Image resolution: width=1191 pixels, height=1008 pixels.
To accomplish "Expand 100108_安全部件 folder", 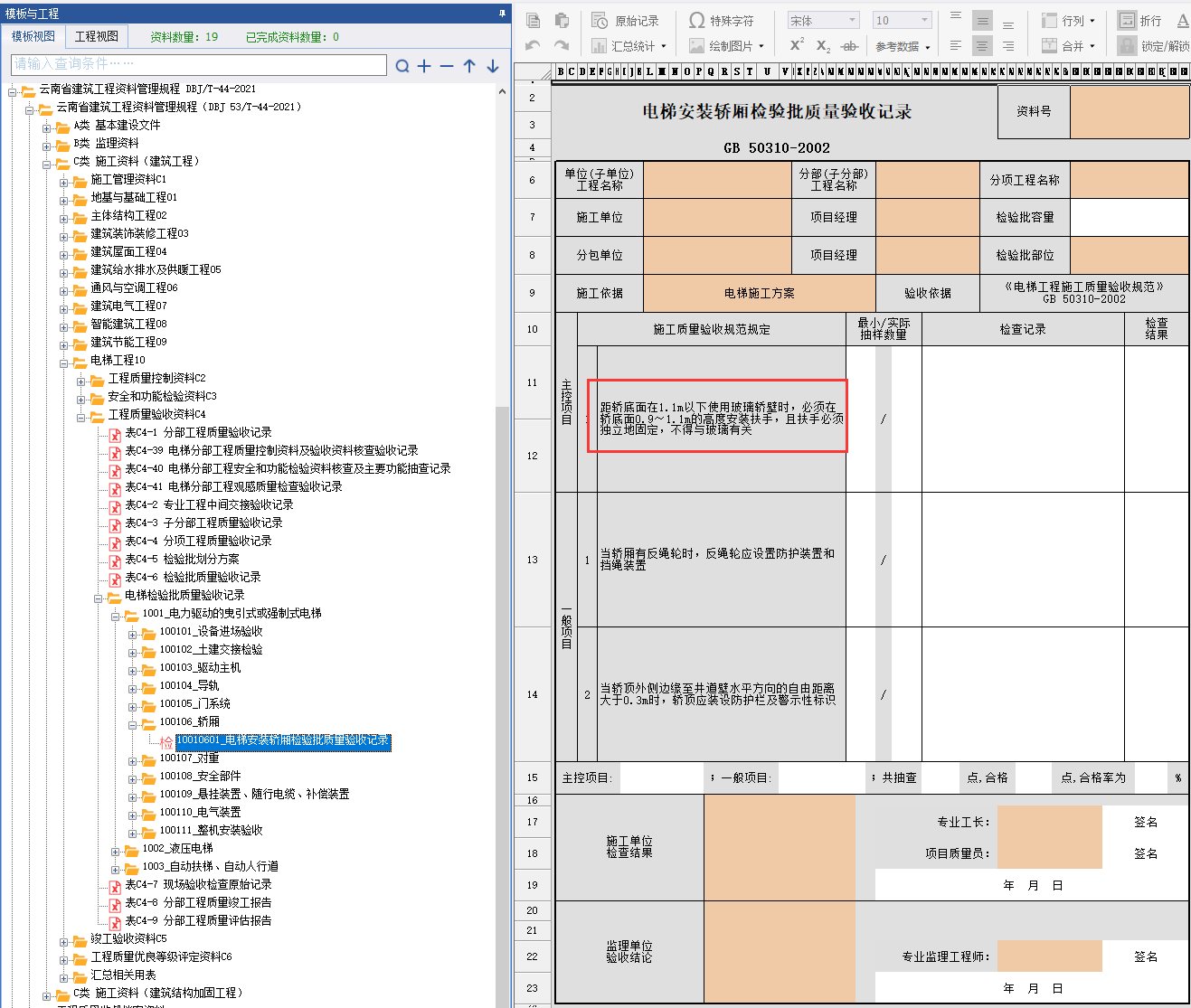I will 133,778.
